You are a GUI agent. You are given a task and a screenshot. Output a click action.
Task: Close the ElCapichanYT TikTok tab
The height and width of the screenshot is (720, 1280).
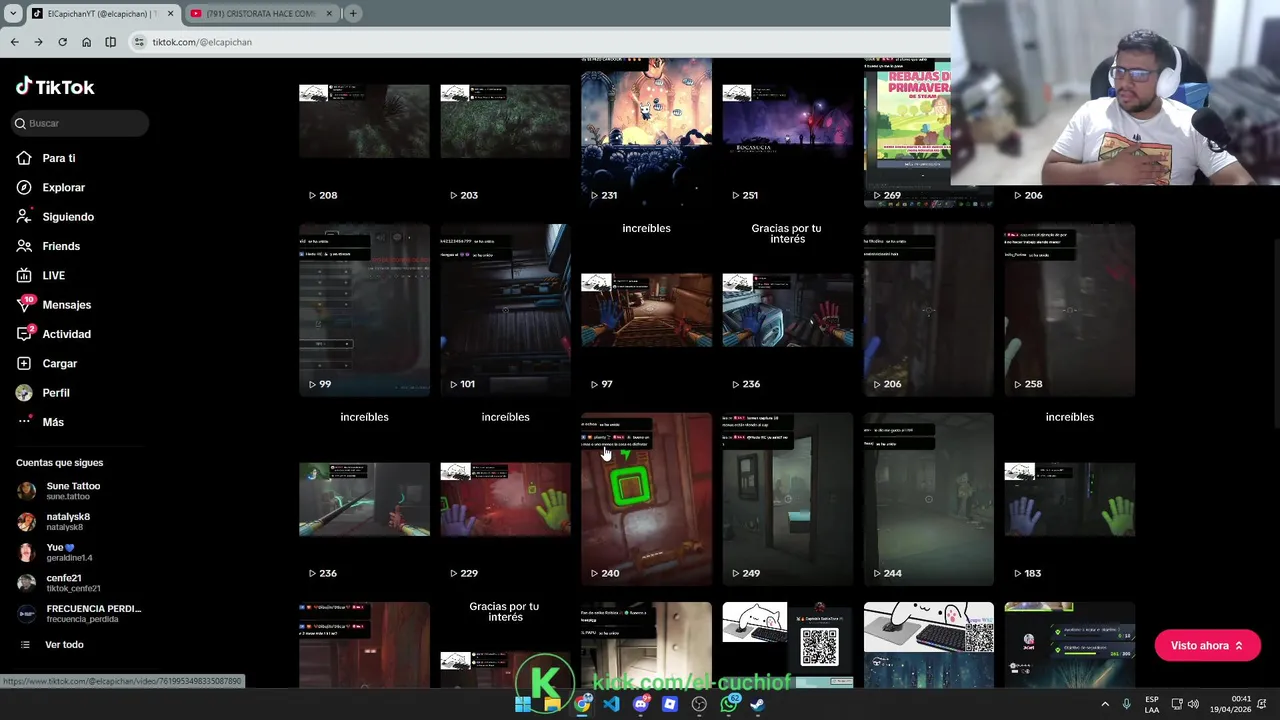point(170,14)
